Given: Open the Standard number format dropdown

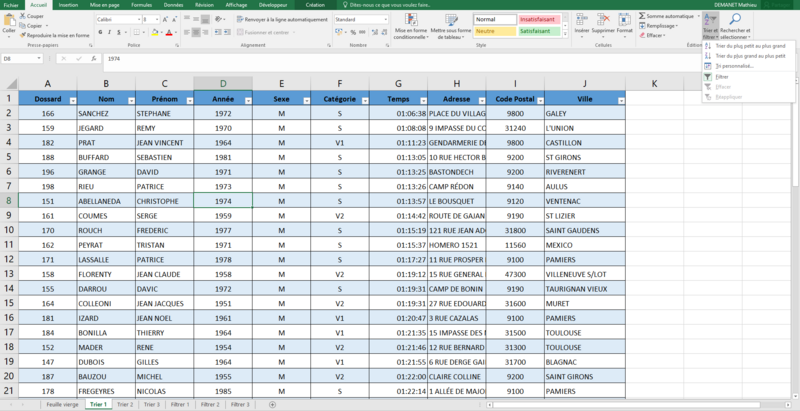Looking at the screenshot, I should pyautogui.click(x=385, y=19).
